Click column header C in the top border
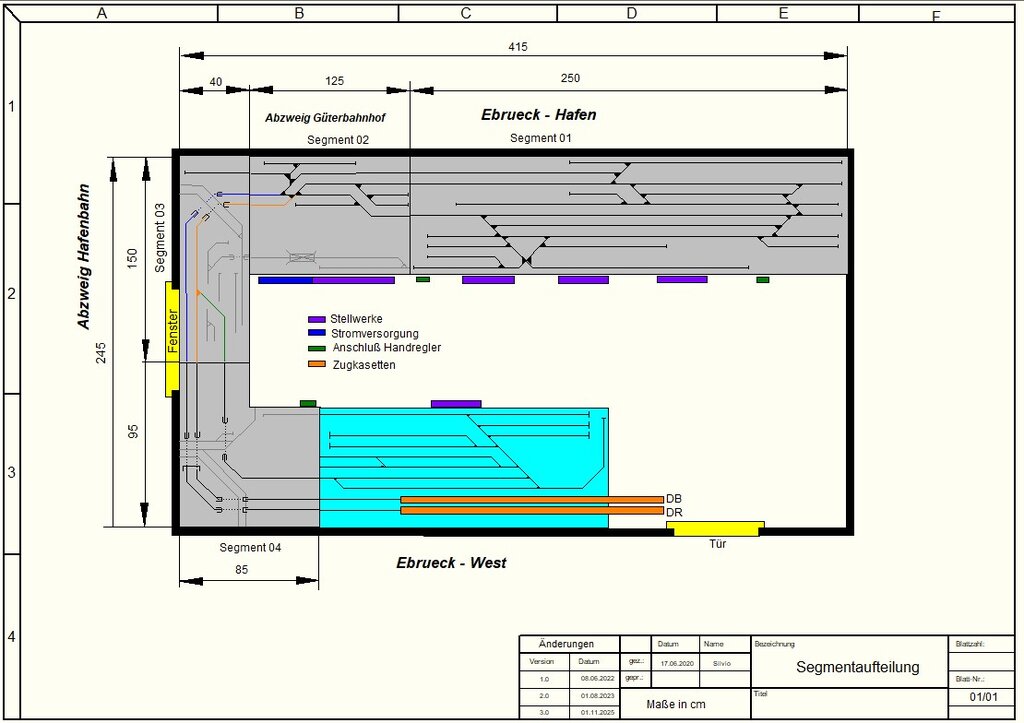The image size is (1024, 723). pyautogui.click(x=465, y=13)
